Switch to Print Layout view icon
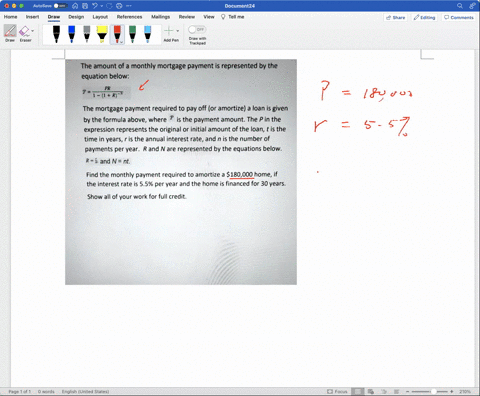The height and width of the screenshot is (396, 480). pos(358,391)
